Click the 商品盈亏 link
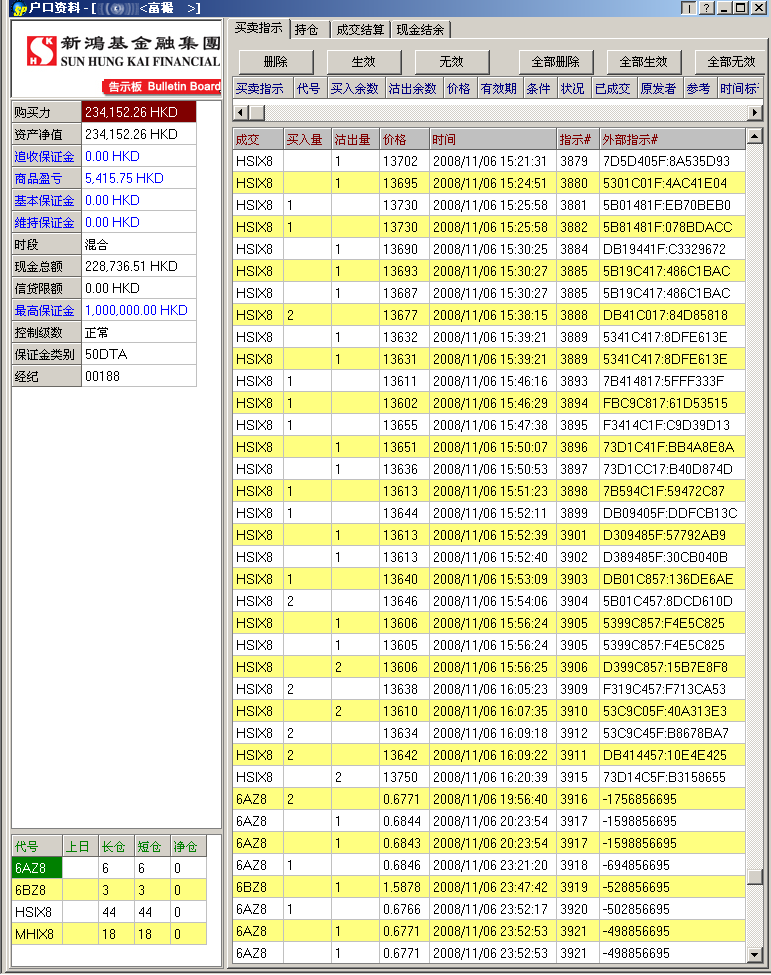 click(39, 178)
